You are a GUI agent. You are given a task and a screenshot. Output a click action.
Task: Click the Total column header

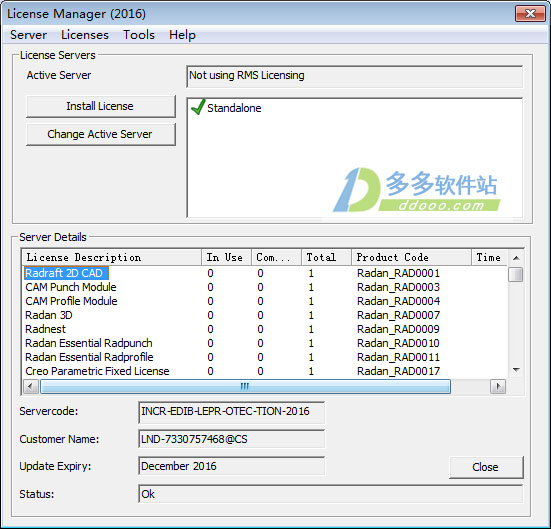click(x=326, y=257)
